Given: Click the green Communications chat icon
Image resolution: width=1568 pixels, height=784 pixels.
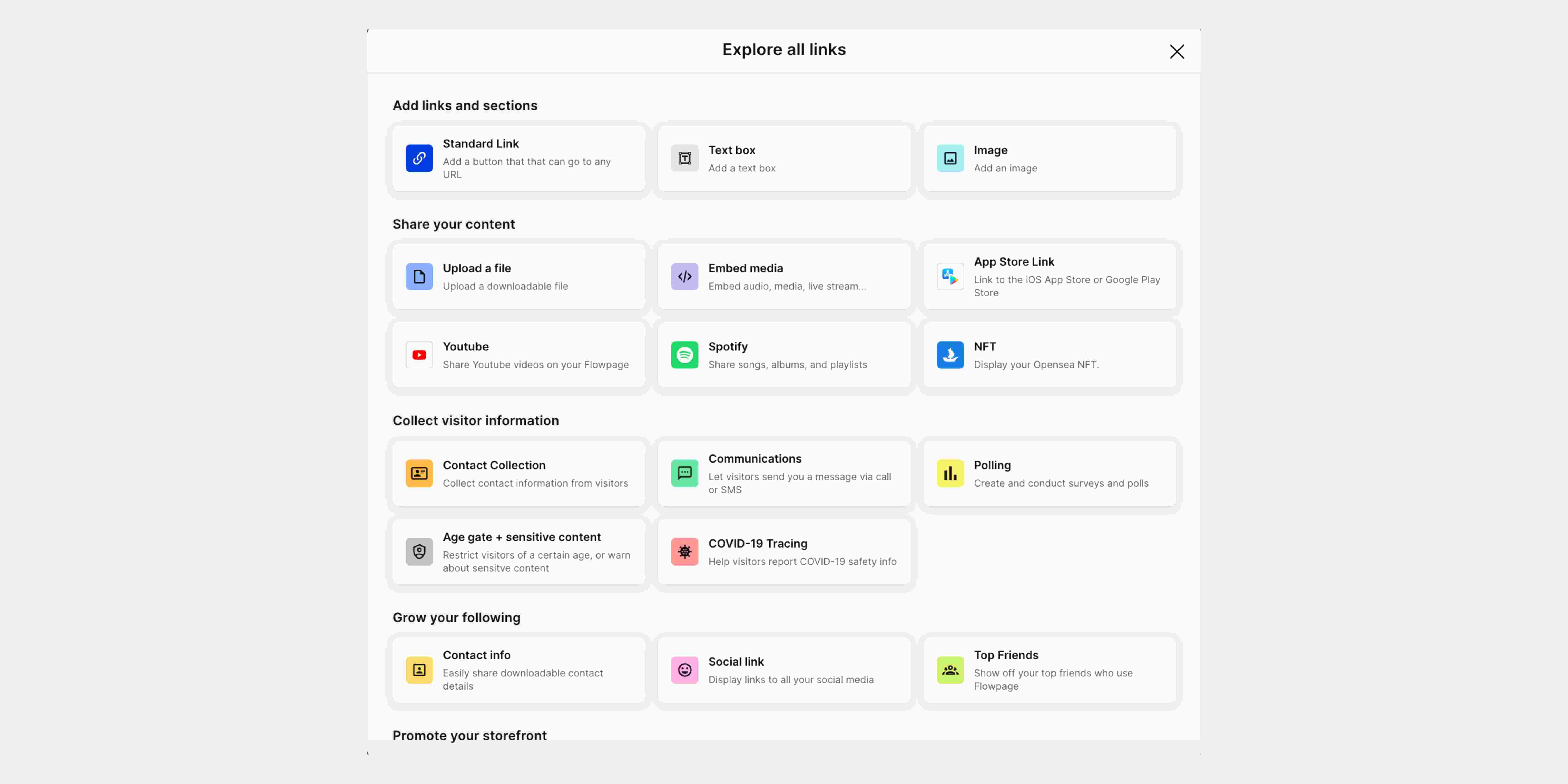Looking at the screenshot, I should (x=685, y=474).
